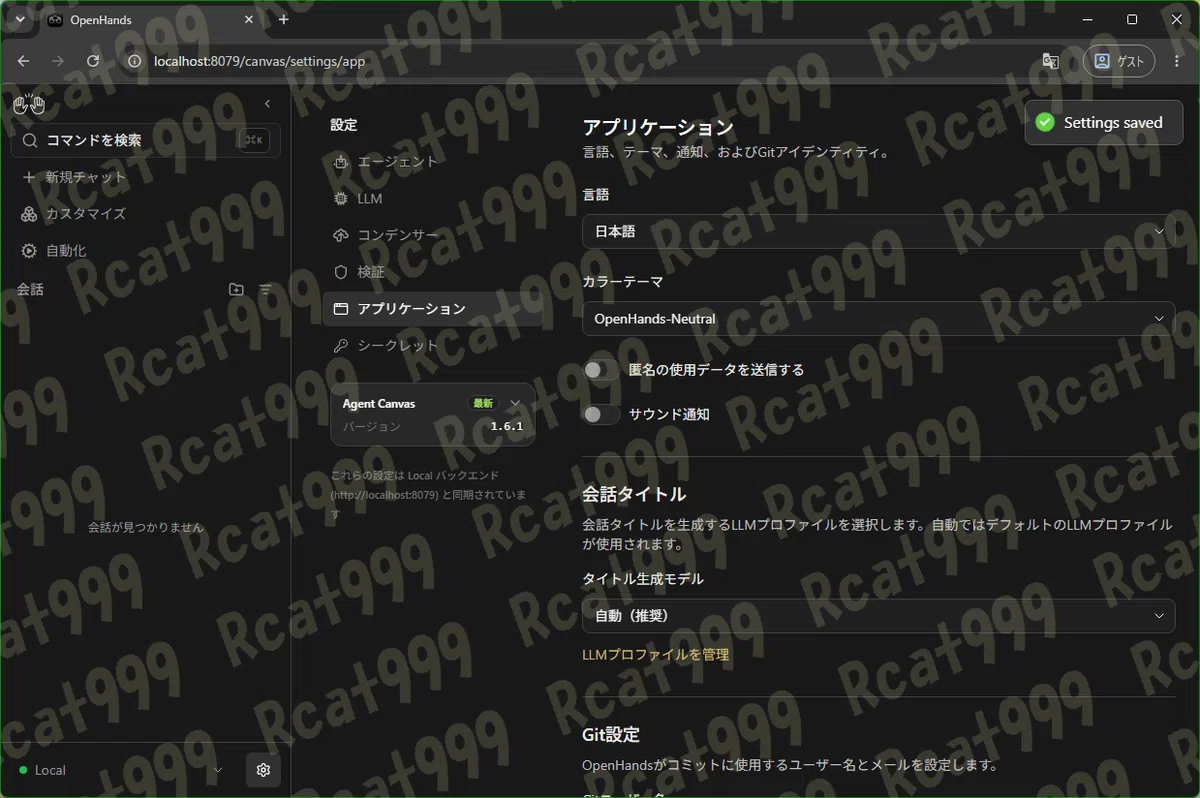The width and height of the screenshot is (1200, 798).
Task: Click the filter list icon beside 会話
Action: pos(266,289)
